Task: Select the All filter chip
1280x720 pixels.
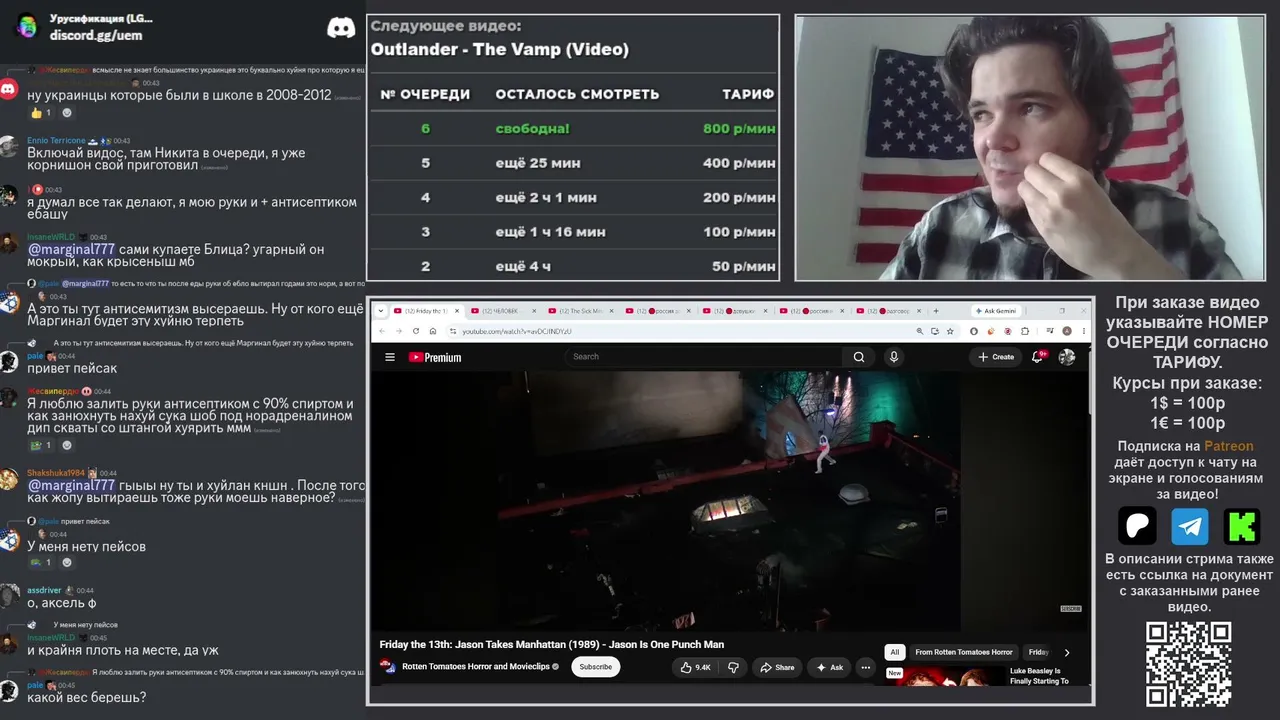Action: 895,652
